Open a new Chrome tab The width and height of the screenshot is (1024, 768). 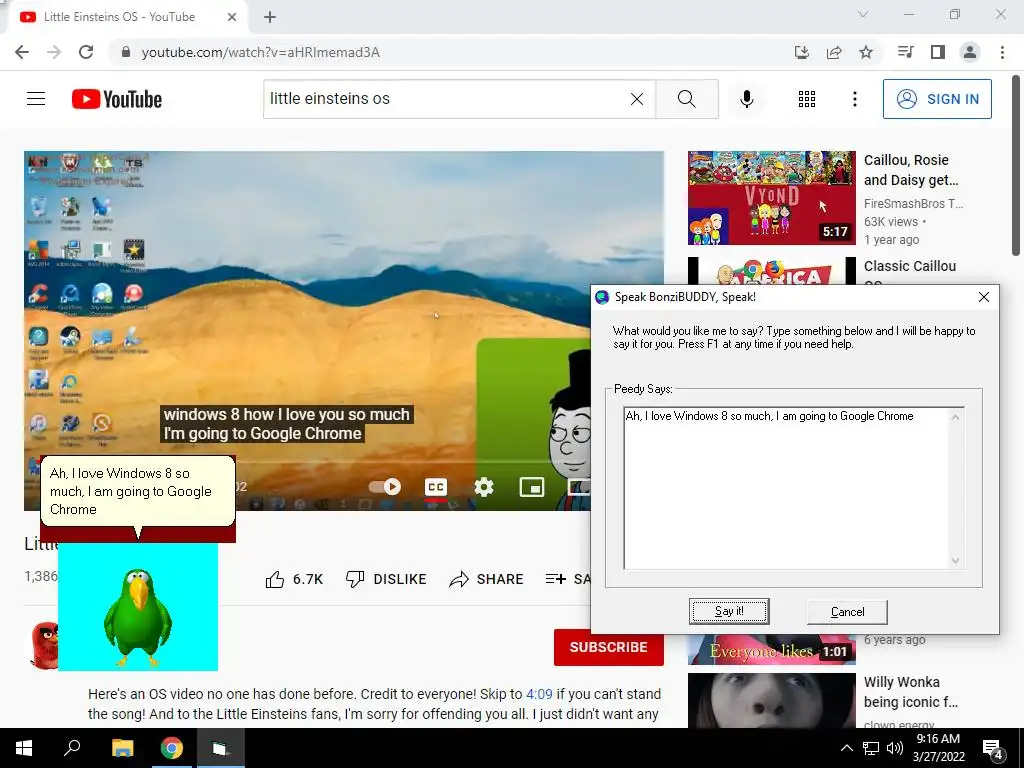[270, 17]
